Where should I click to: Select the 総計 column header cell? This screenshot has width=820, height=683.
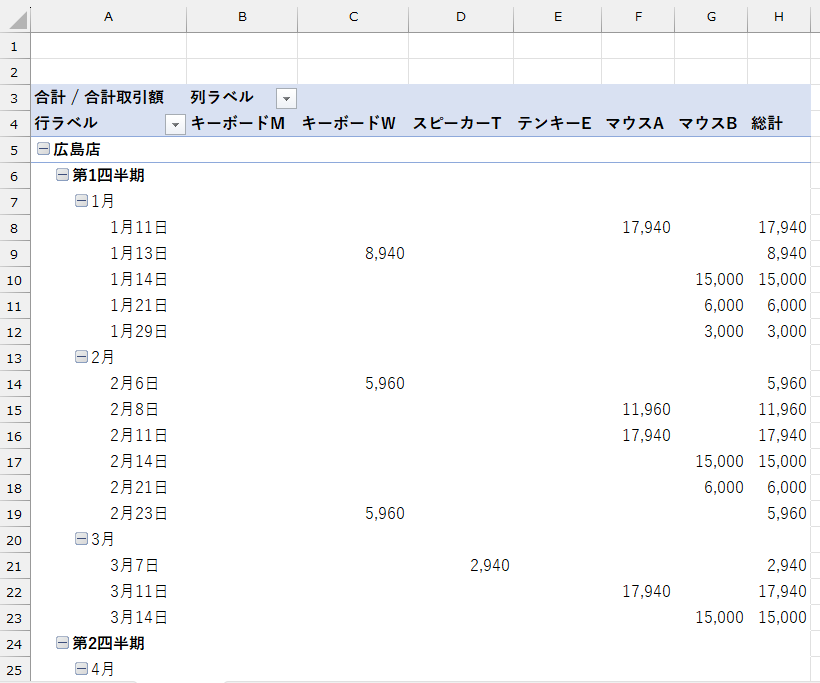(x=778, y=123)
